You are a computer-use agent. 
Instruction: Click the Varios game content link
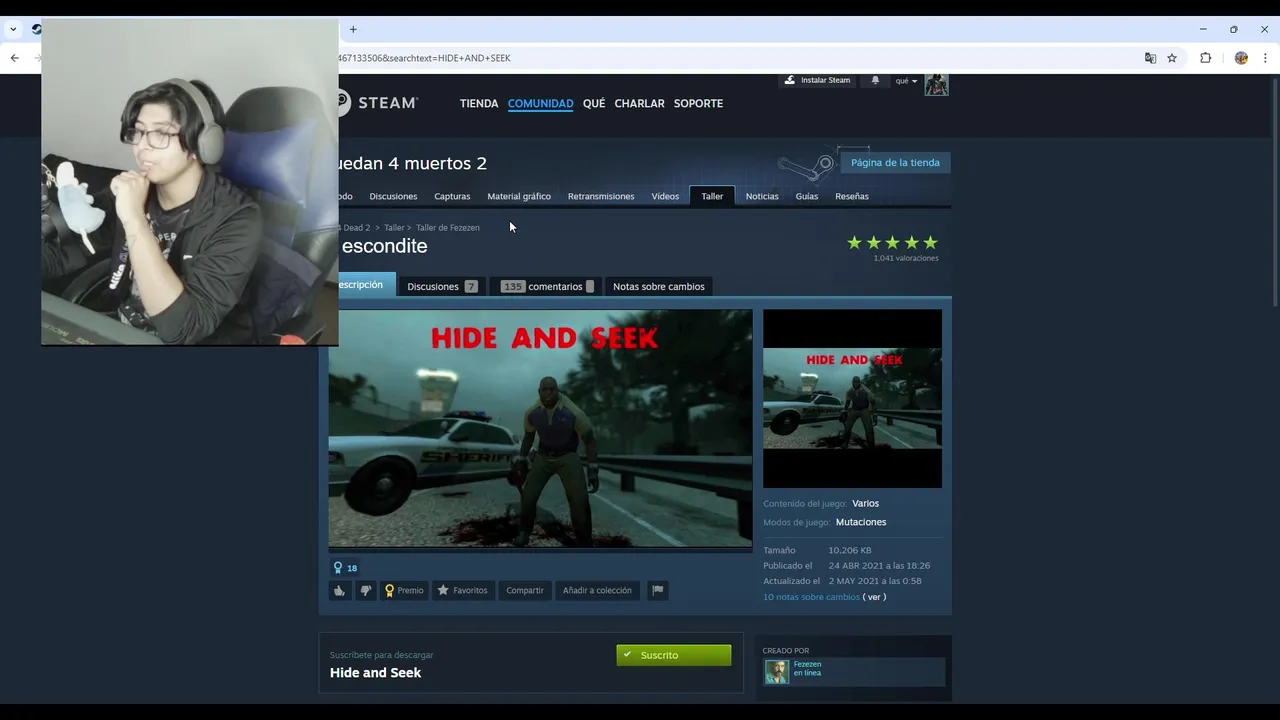point(865,503)
